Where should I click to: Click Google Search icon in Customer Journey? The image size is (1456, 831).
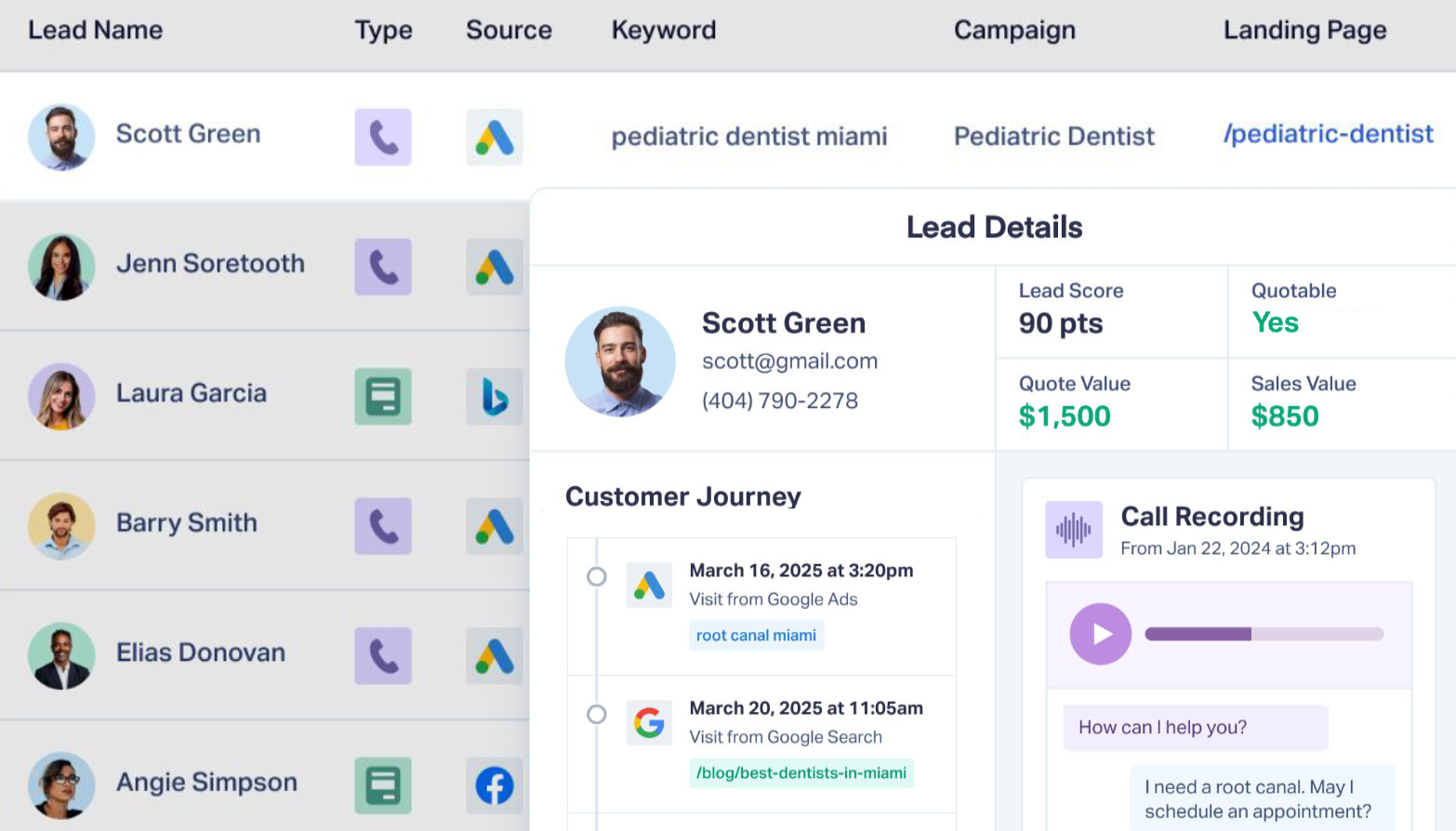click(x=649, y=722)
